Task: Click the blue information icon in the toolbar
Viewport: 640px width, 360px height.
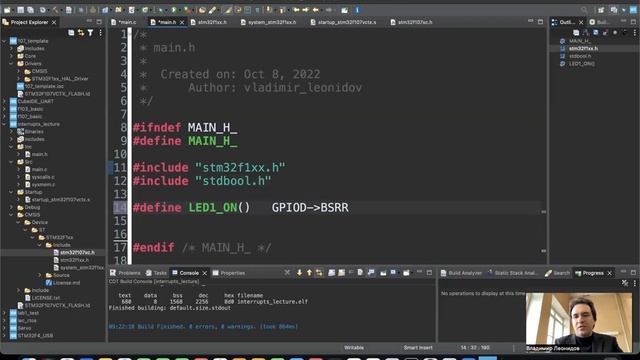Action: pyautogui.click(x=357, y=10)
